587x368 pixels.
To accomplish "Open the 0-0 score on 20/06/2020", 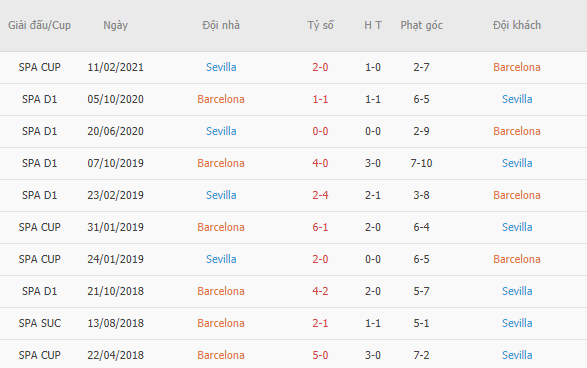I will pos(320,131).
